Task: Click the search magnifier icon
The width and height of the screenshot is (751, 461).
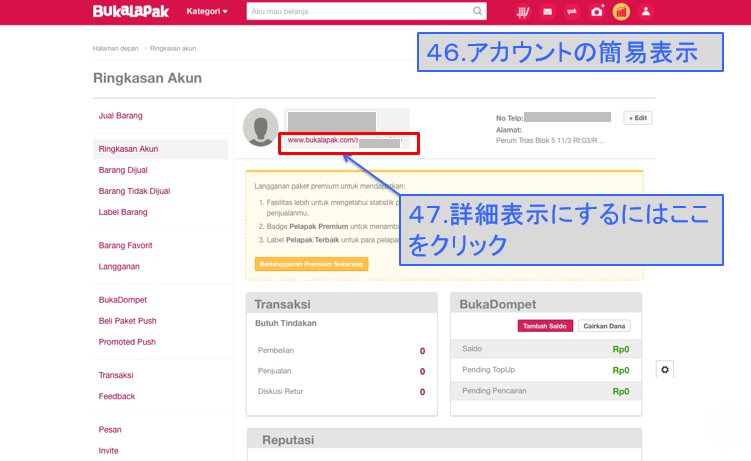Action: [478, 11]
